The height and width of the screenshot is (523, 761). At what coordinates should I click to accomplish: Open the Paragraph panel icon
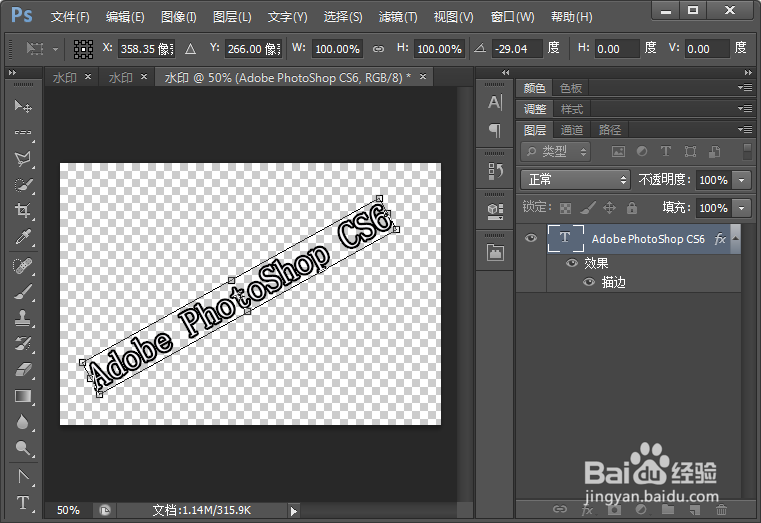pyautogui.click(x=495, y=130)
